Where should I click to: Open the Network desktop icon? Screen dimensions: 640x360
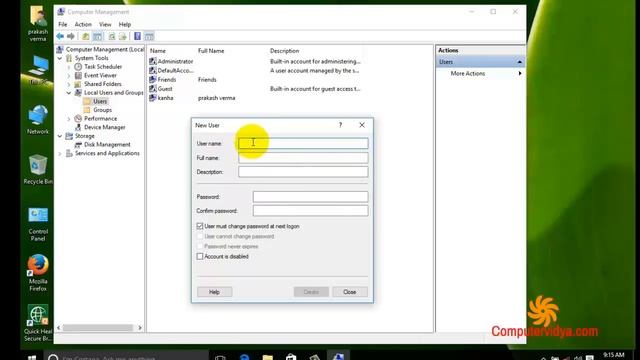[38, 120]
